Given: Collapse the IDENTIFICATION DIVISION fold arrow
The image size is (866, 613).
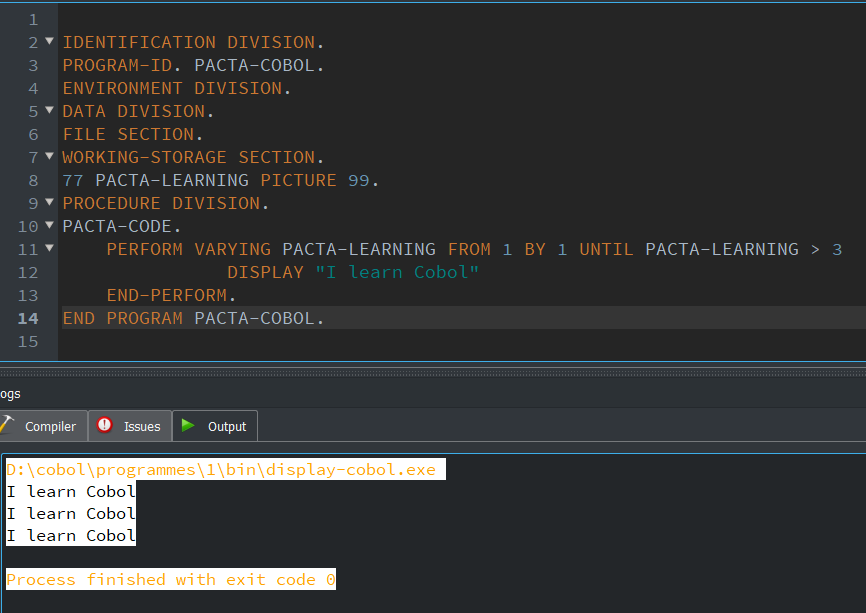Looking at the screenshot, I should point(49,41).
